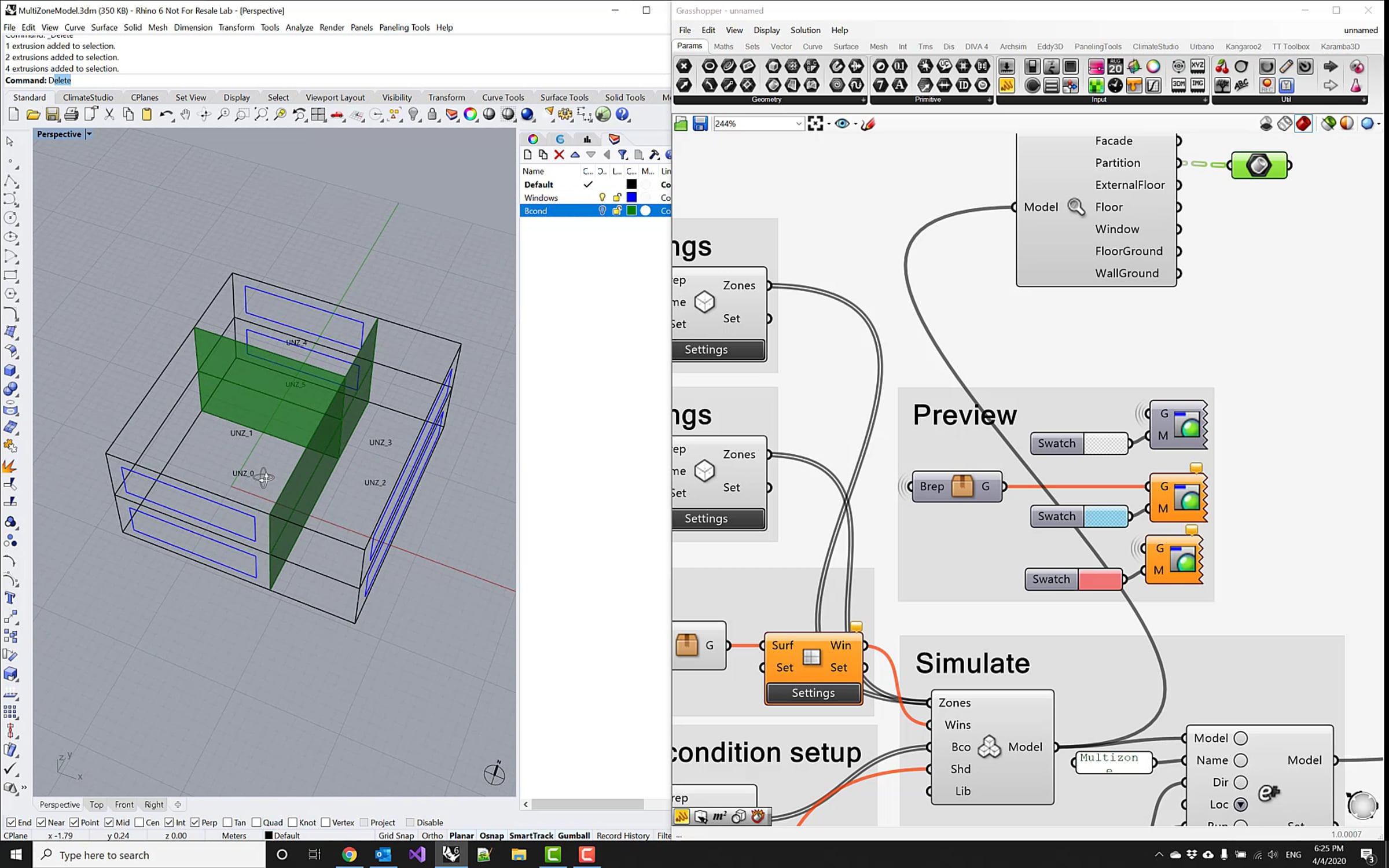Open the Paneling Tools menu in Rhino
1389x868 pixels.
[404, 27]
